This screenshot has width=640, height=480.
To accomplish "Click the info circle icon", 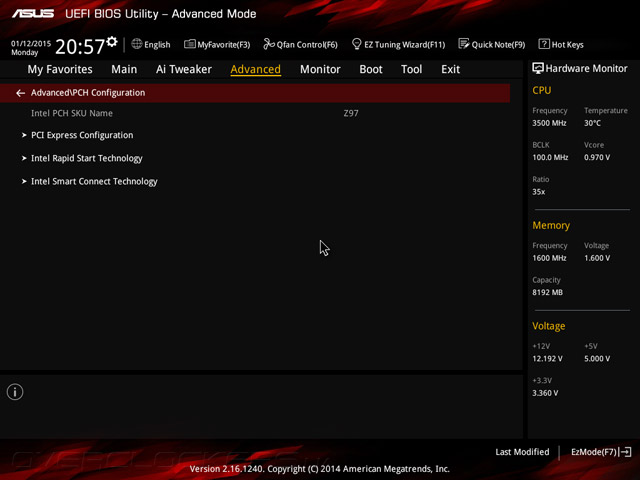I will 15,392.
